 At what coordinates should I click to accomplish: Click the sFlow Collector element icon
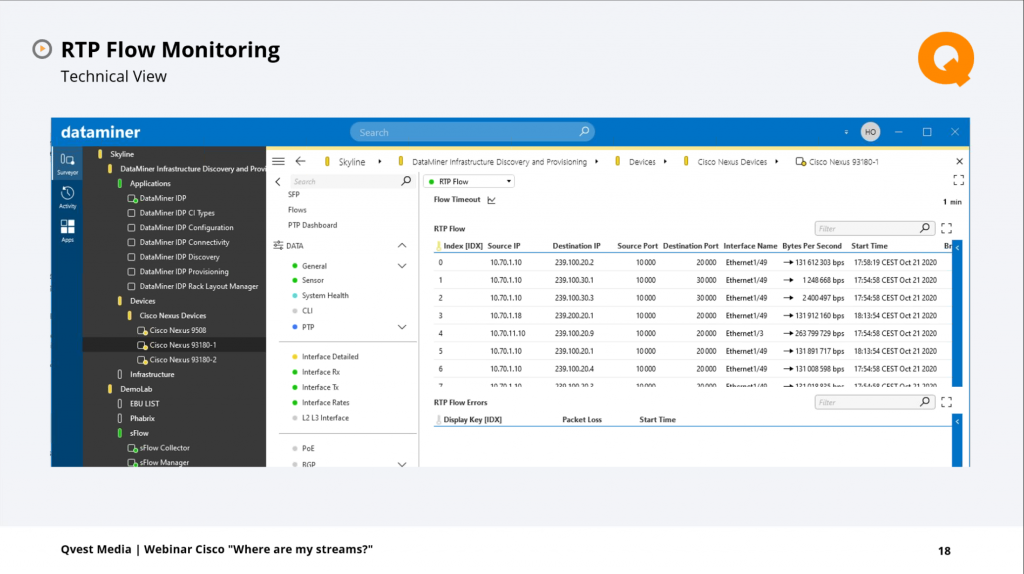132,448
